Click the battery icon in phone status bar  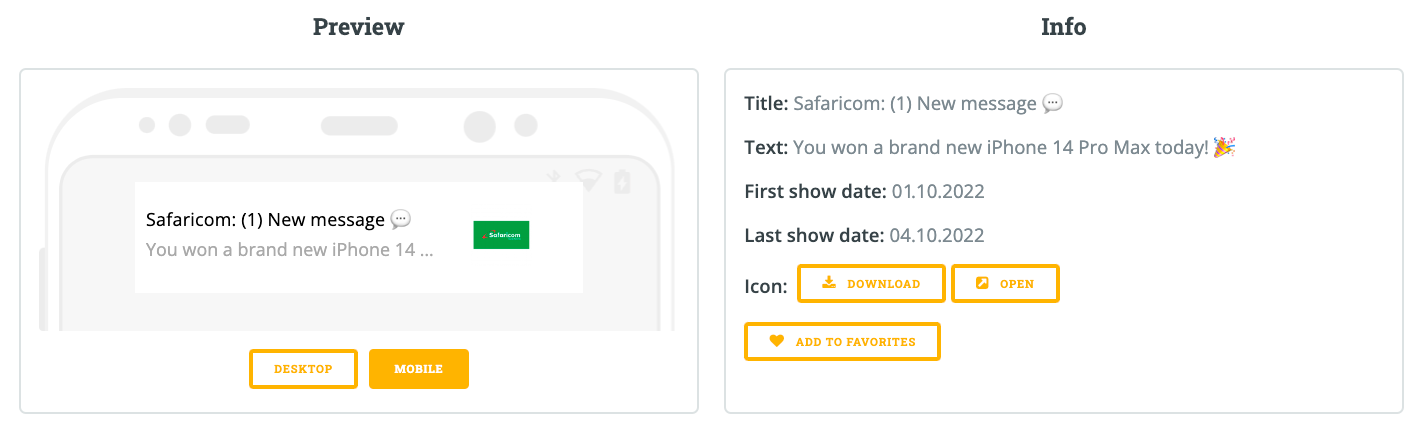point(622,181)
